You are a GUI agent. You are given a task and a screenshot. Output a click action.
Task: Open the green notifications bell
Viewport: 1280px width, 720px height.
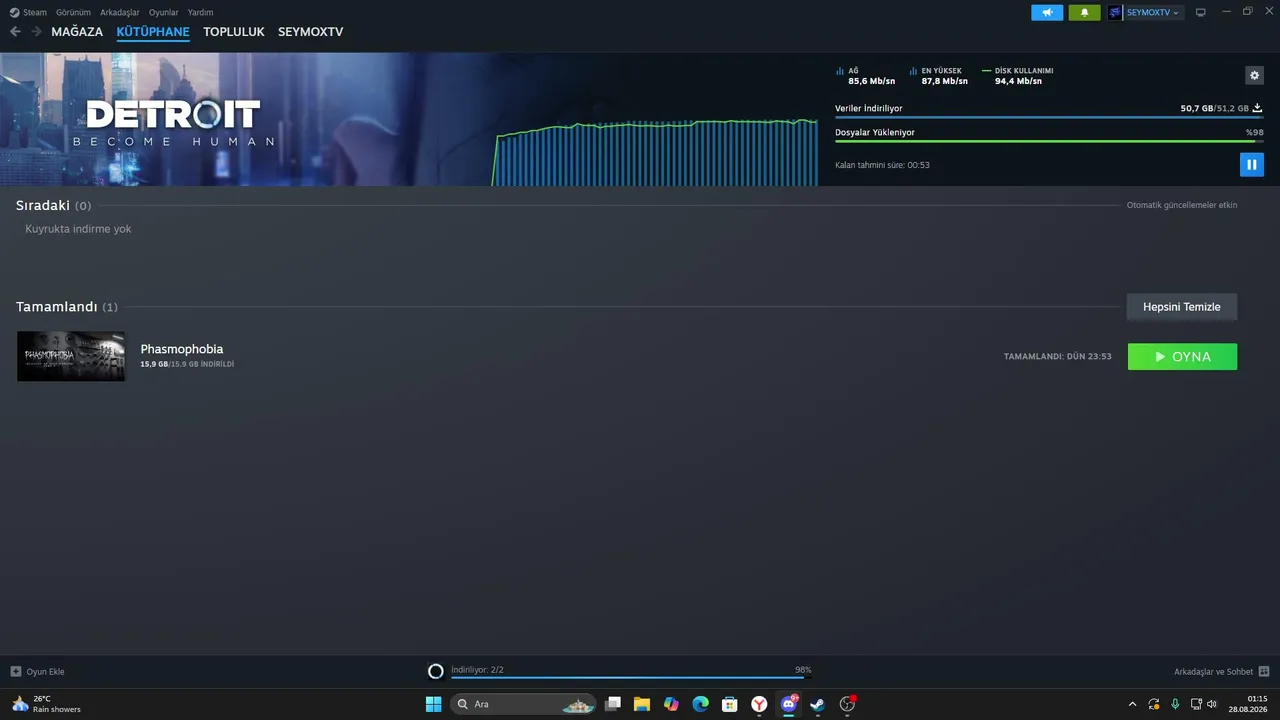coord(1084,12)
